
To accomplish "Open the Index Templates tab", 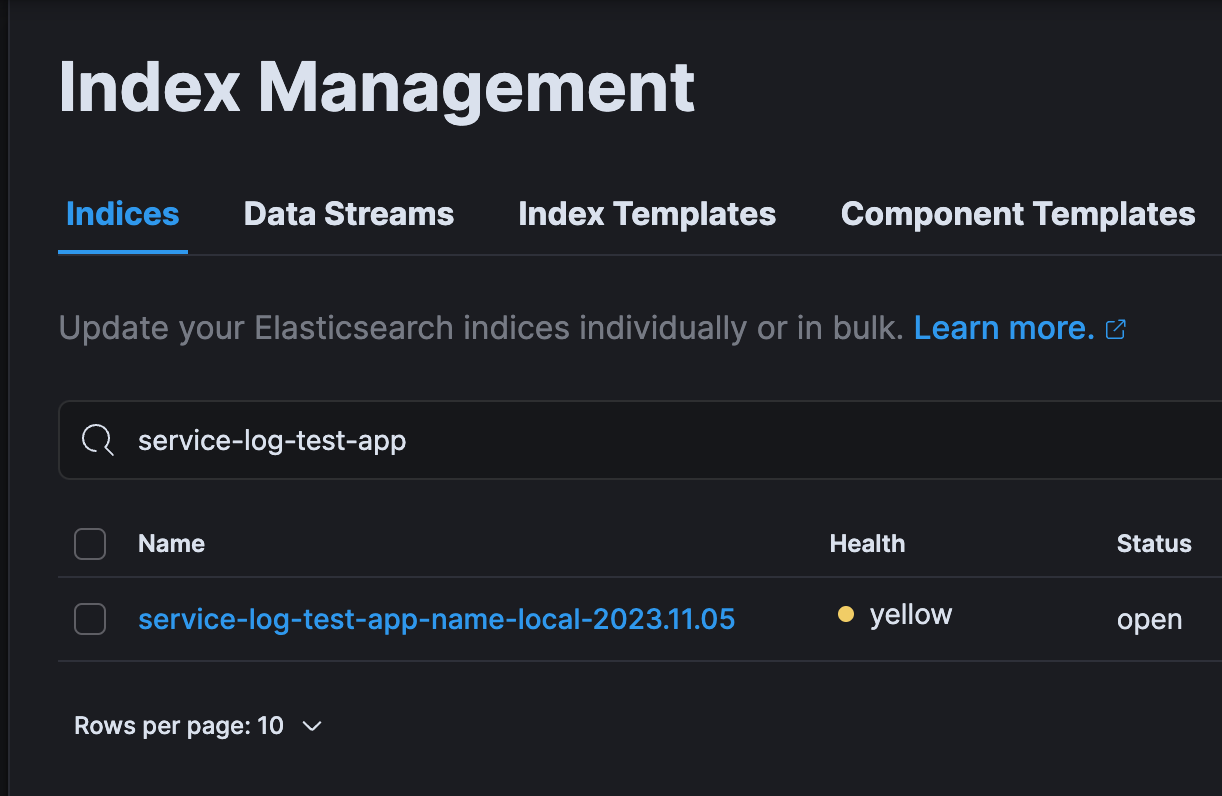I will (x=647, y=214).
